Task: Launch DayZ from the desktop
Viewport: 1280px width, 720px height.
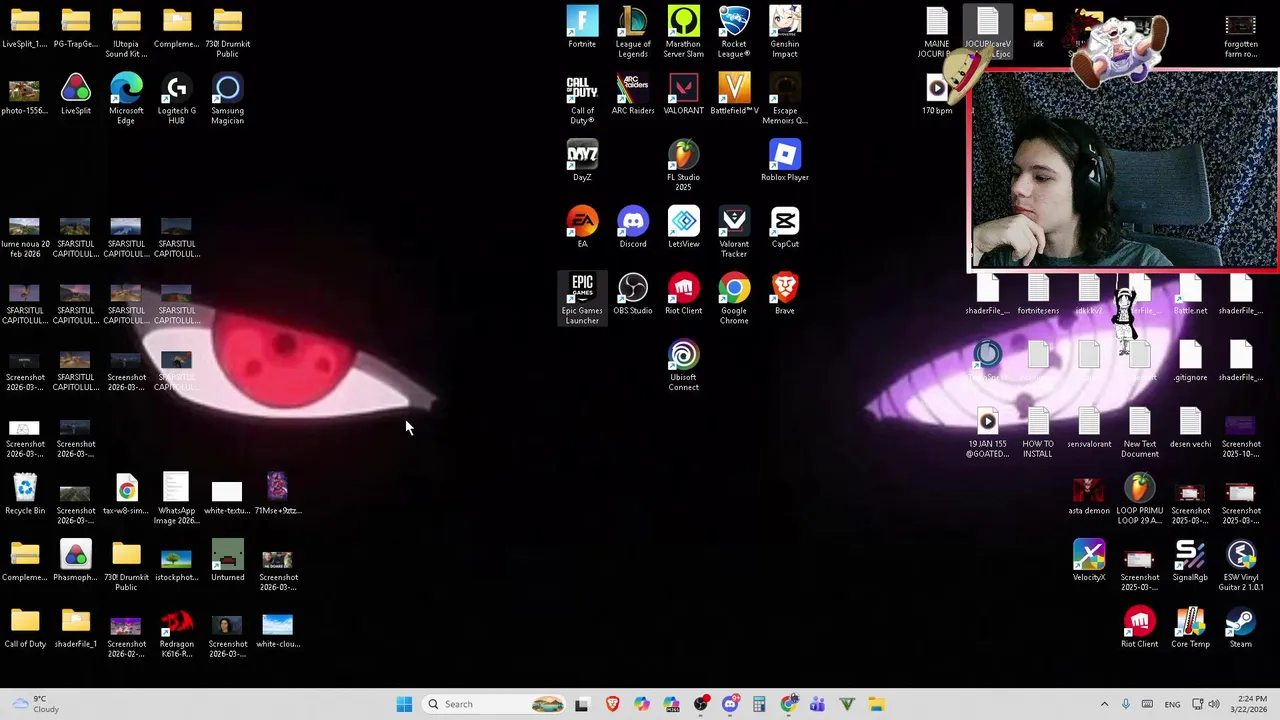Action: pyautogui.click(x=582, y=161)
